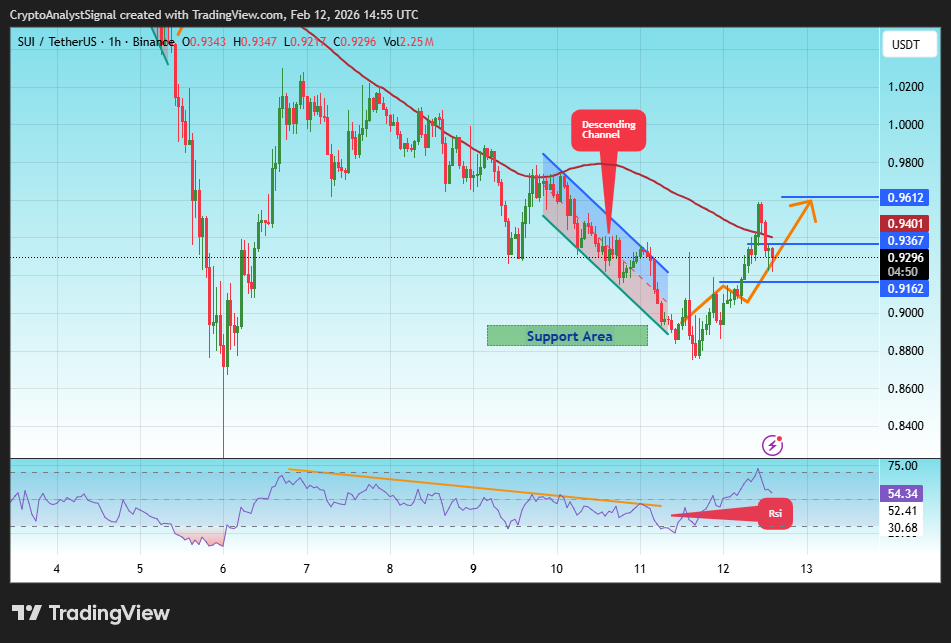
Task: Click the 0.9000 price axis label
Action: point(906,313)
